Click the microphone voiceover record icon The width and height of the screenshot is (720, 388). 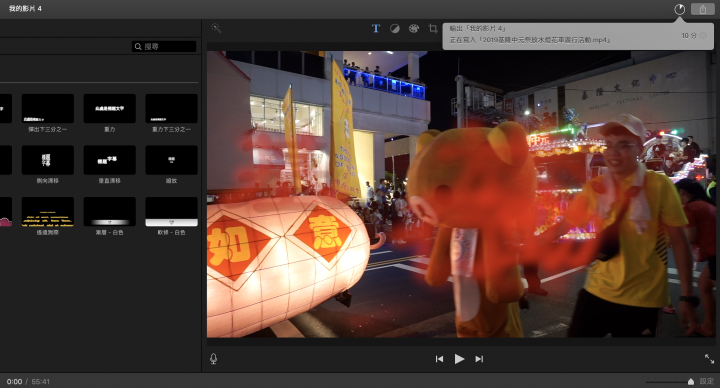click(214, 359)
